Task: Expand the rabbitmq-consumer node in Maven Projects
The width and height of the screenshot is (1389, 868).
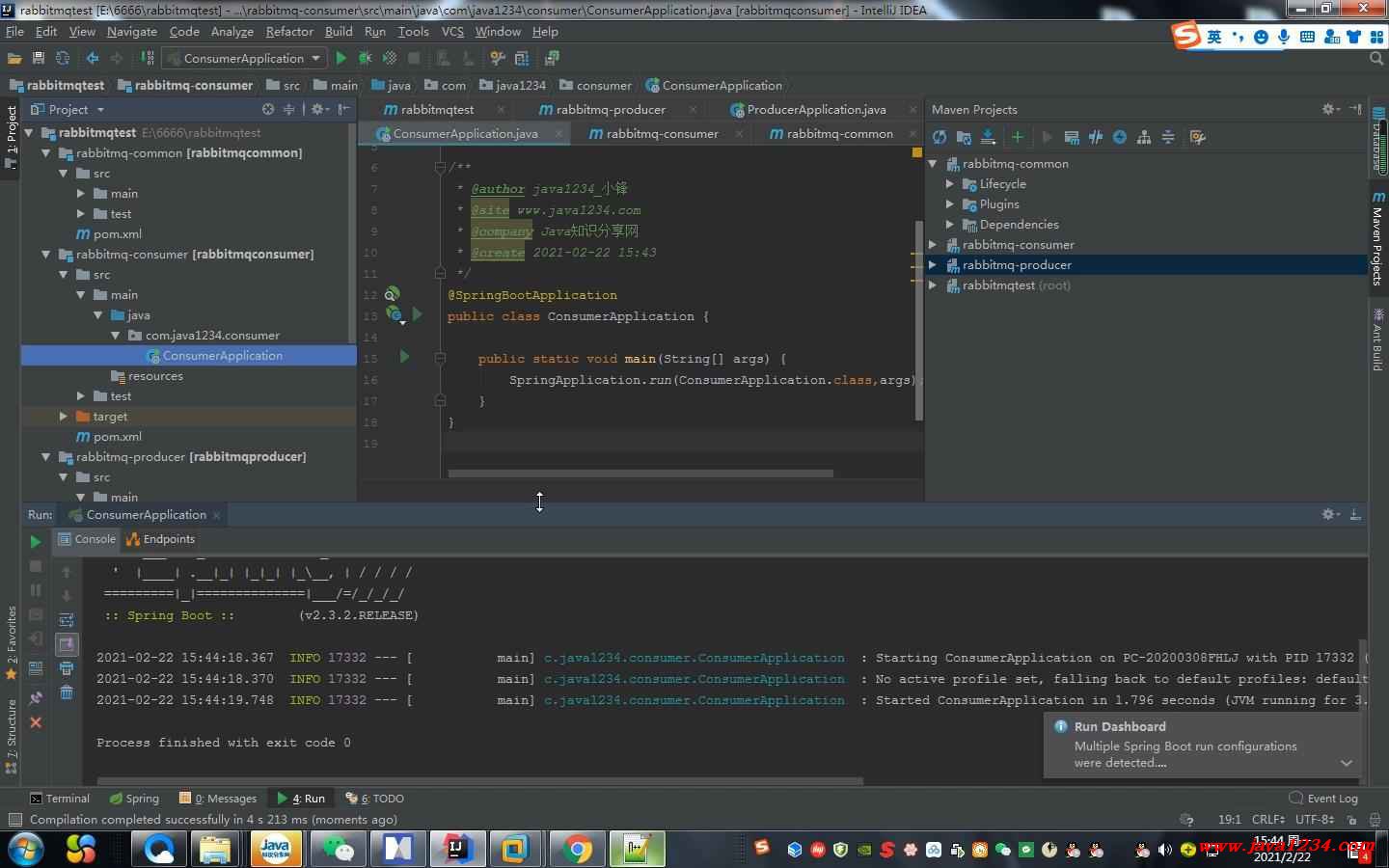Action: click(x=933, y=245)
